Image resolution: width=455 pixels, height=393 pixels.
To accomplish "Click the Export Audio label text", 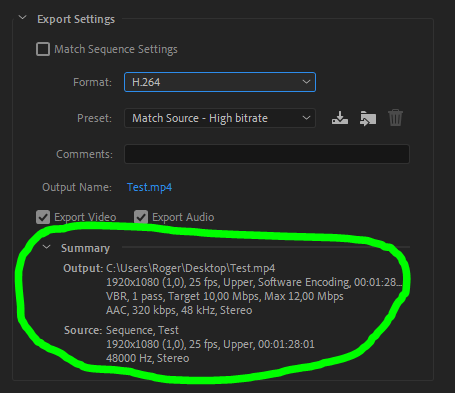I will pyautogui.click(x=183, y=217).
